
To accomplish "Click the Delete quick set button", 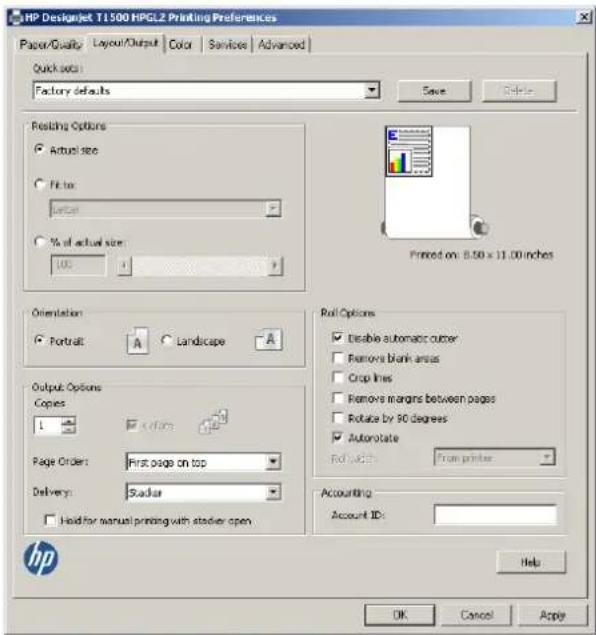I will pos(519,91).
